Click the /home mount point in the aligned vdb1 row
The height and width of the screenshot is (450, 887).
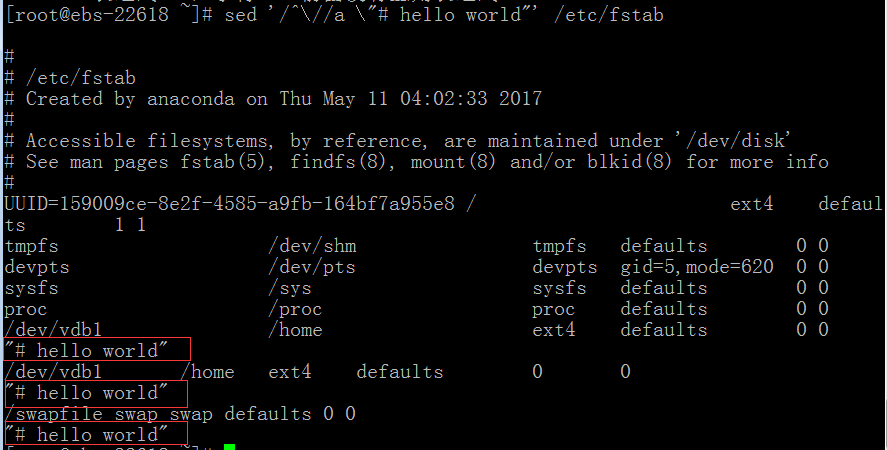(295, 330)
